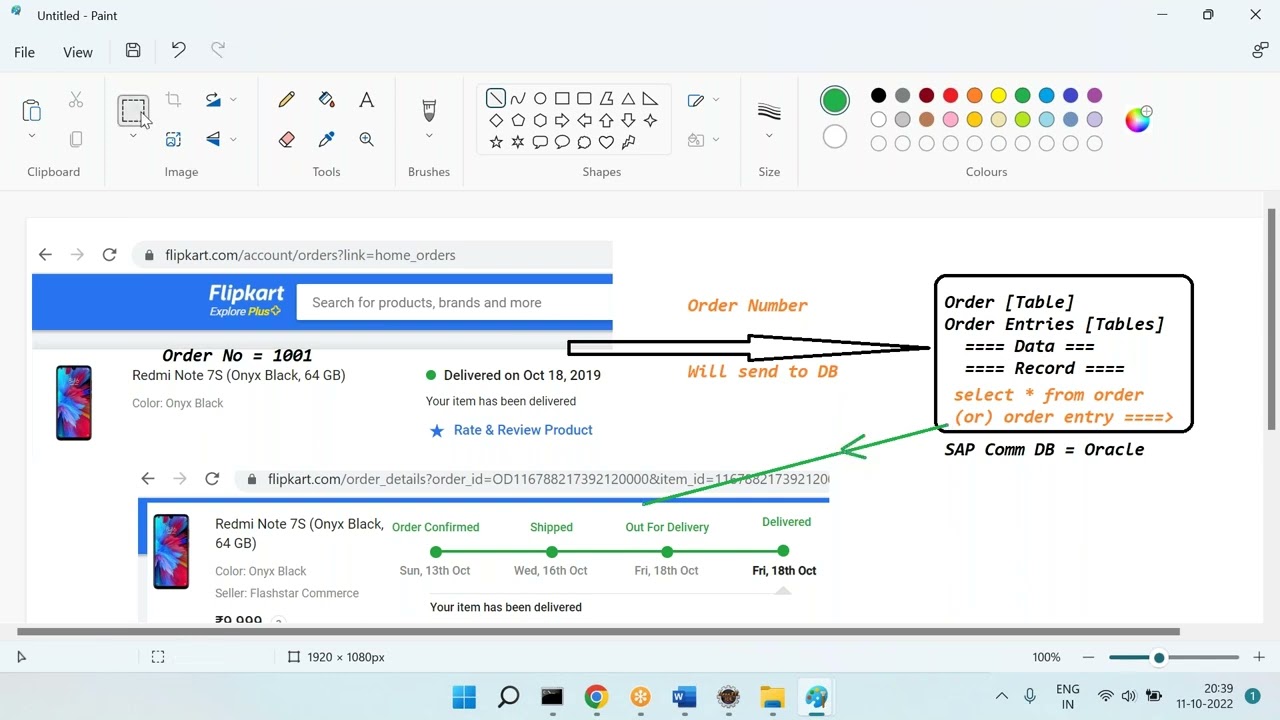Expand the Flip options chevron

233,140
